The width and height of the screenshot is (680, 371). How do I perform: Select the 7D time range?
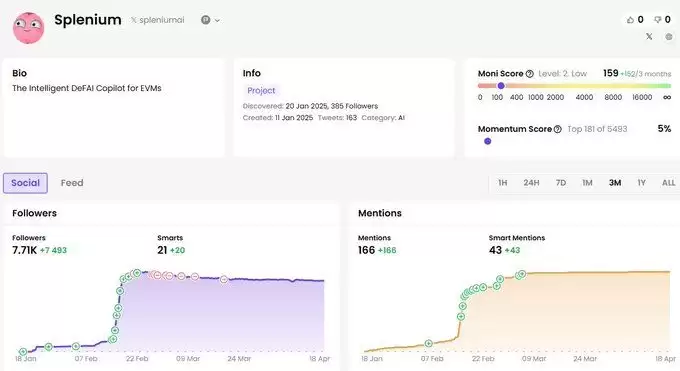(x=561, y=183)
